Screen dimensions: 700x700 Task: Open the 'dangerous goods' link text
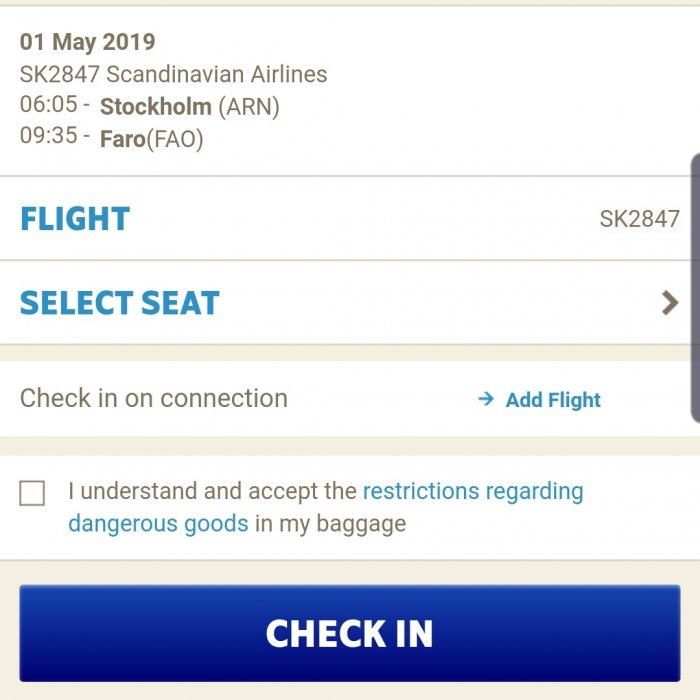pos(158,523)
